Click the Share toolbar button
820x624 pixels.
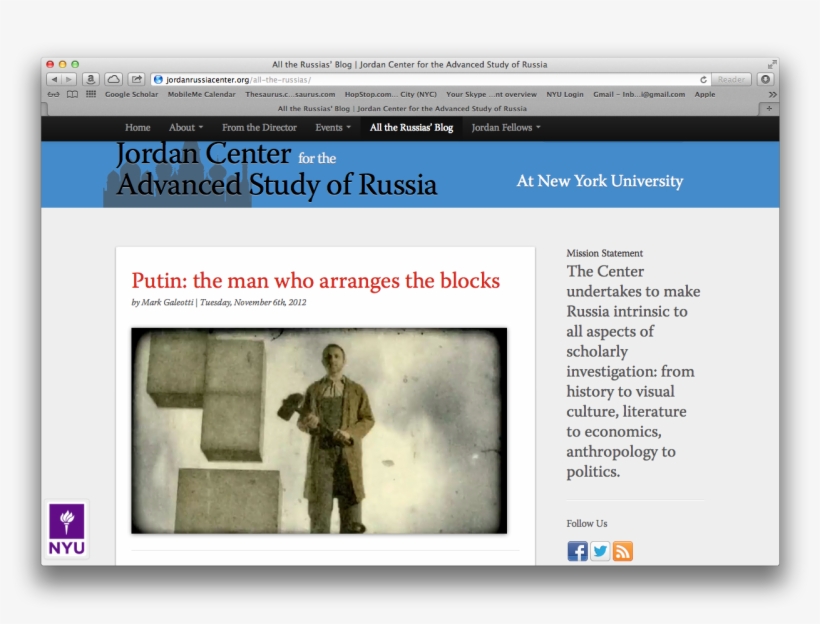click(x=136, y=80)
